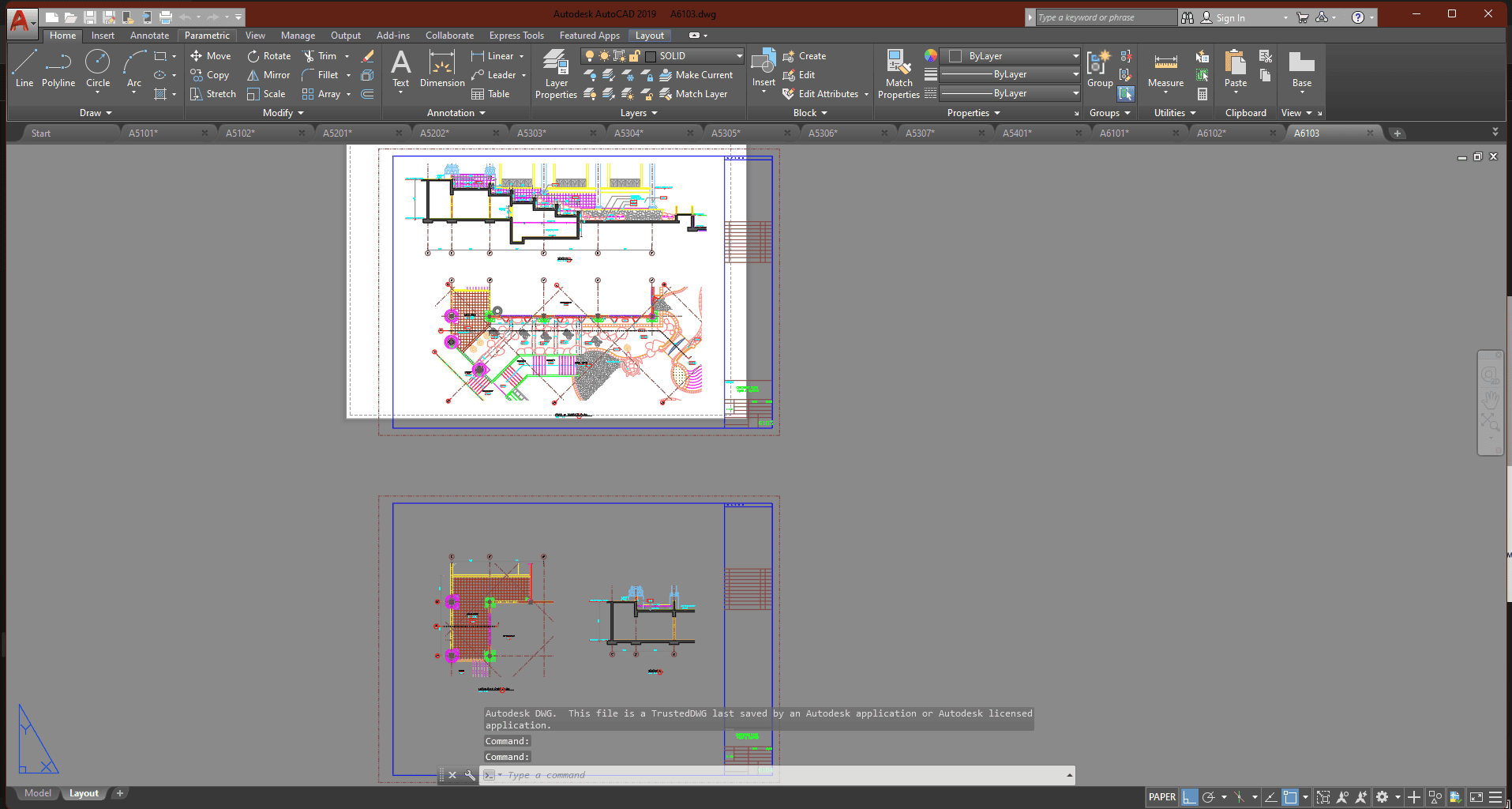Image resolution: width=1512 pixels, height=809 pixels.
Task: Expand the Draw panel flyout
Action: click(96, 113)
